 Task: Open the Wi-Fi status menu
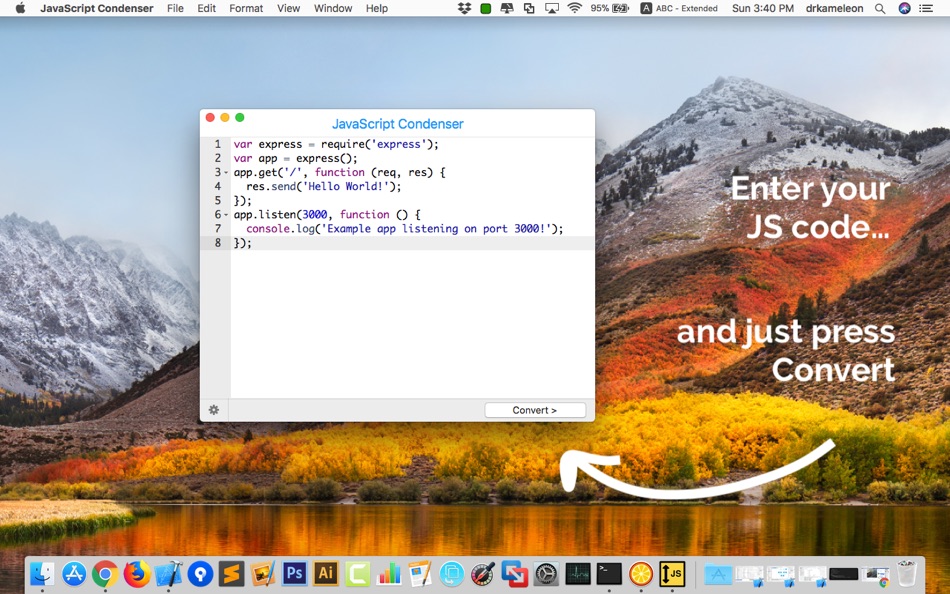(x=574, y=8)
